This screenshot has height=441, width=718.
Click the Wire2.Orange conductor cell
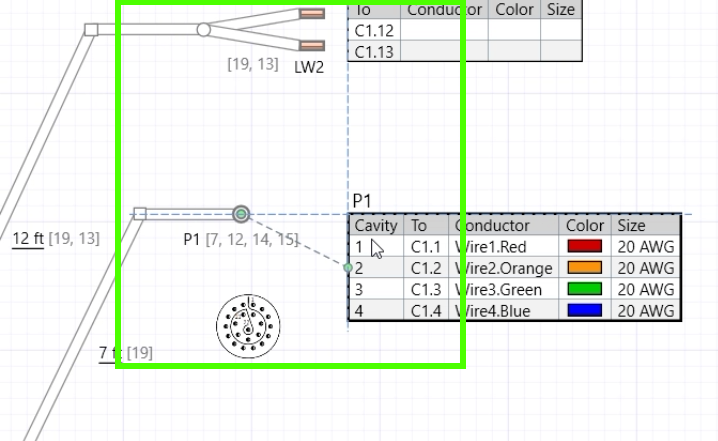point(503,268)
